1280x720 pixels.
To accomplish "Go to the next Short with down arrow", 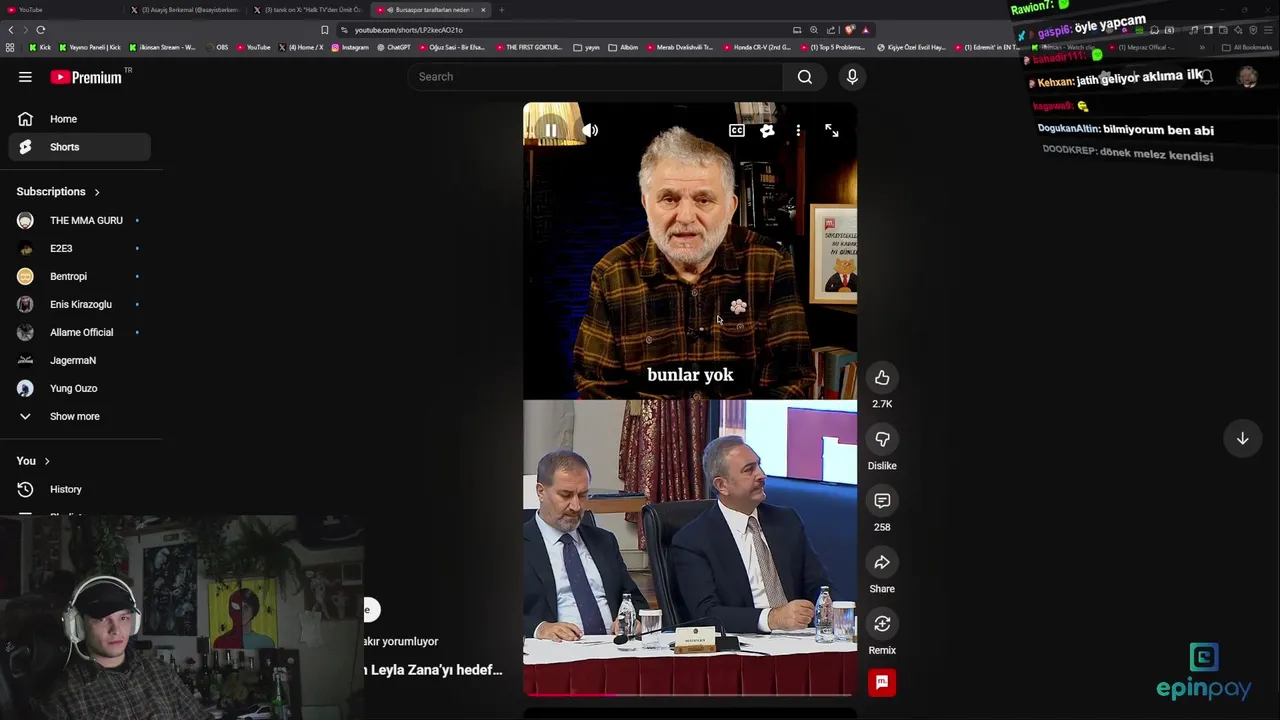I will click(x=1242, y=439).
